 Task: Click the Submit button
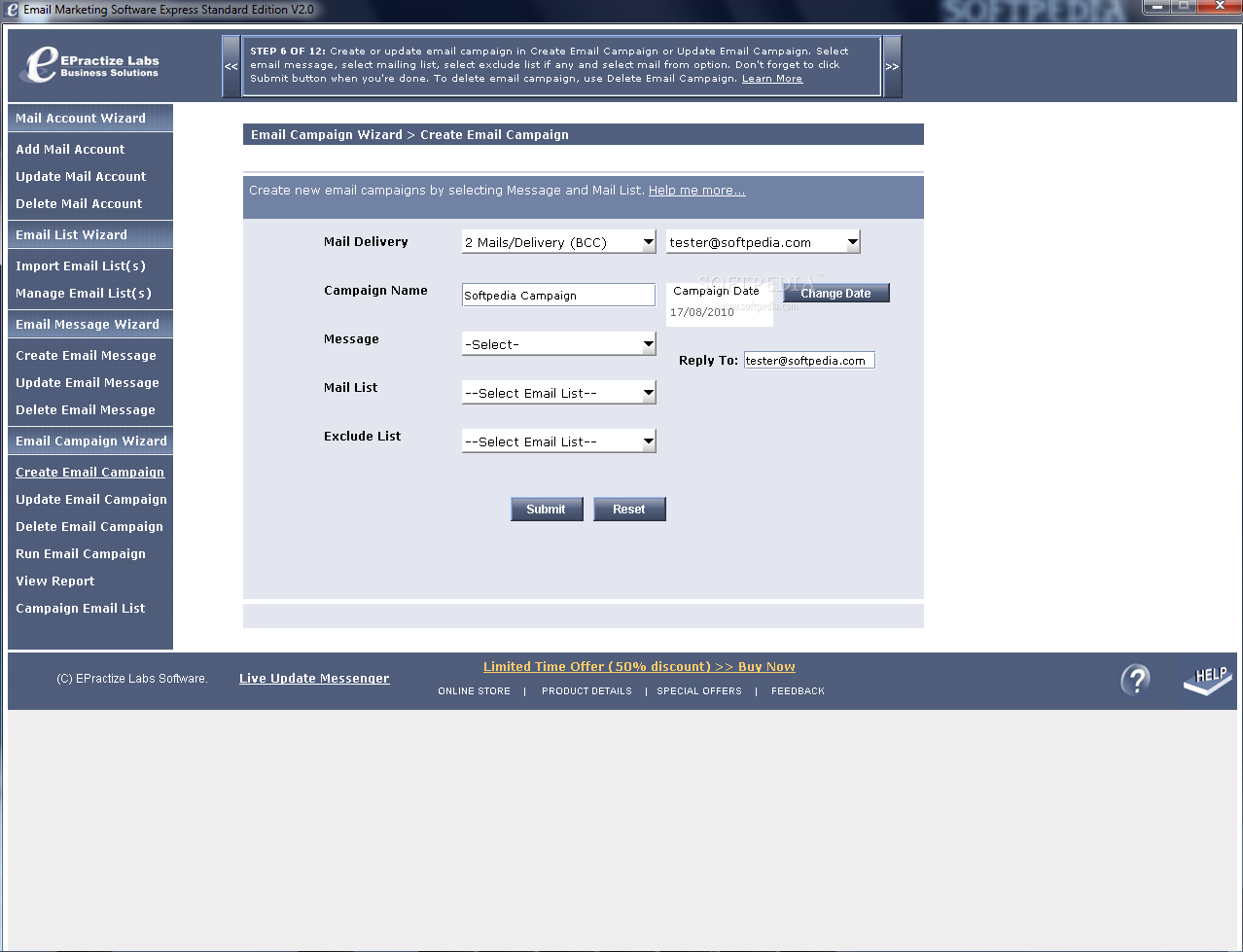click(546, 509)
